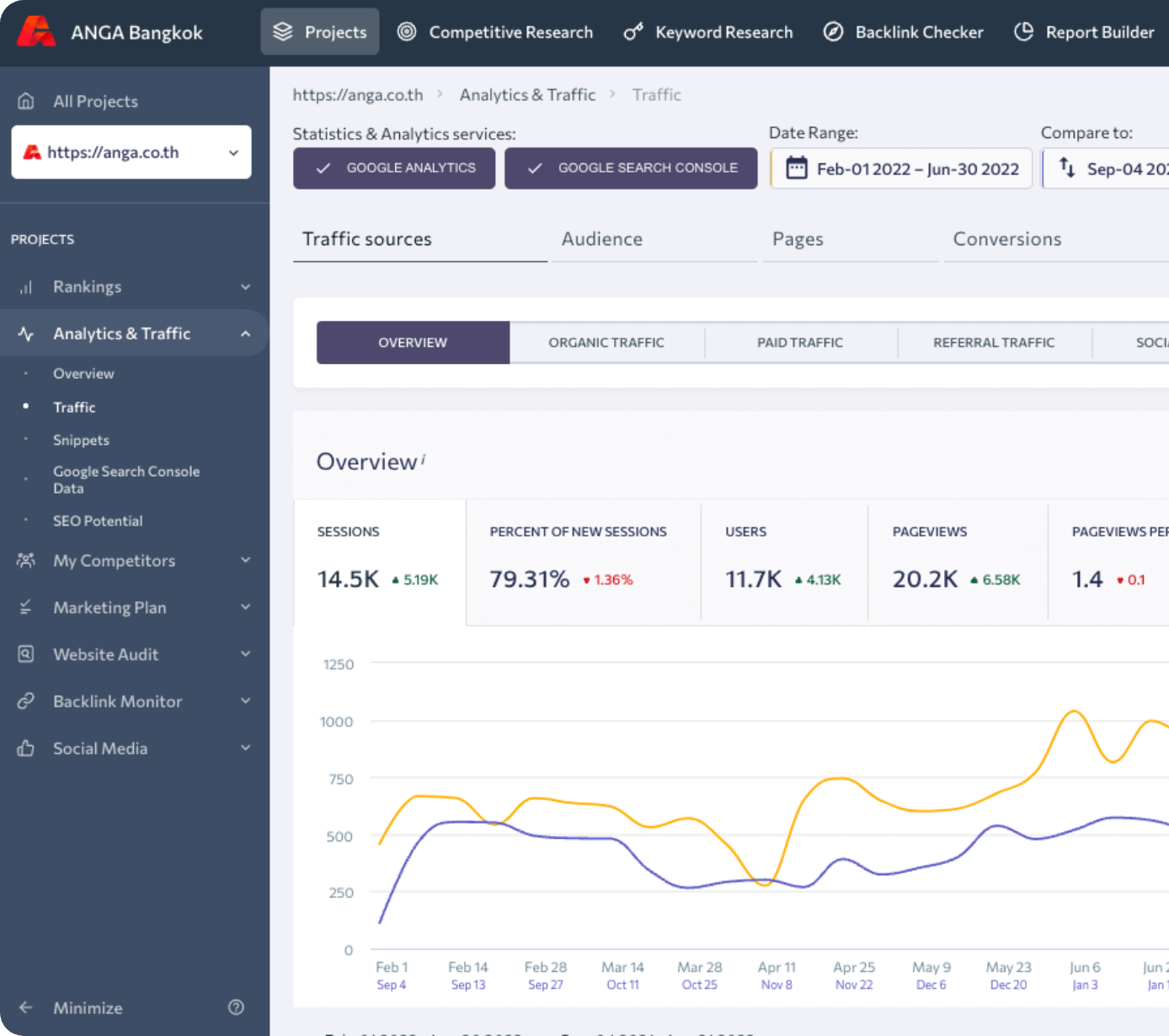1169x1036 pixels.
Task: Open the Traffic sidebar sub-item
Action: click(74, 407)
